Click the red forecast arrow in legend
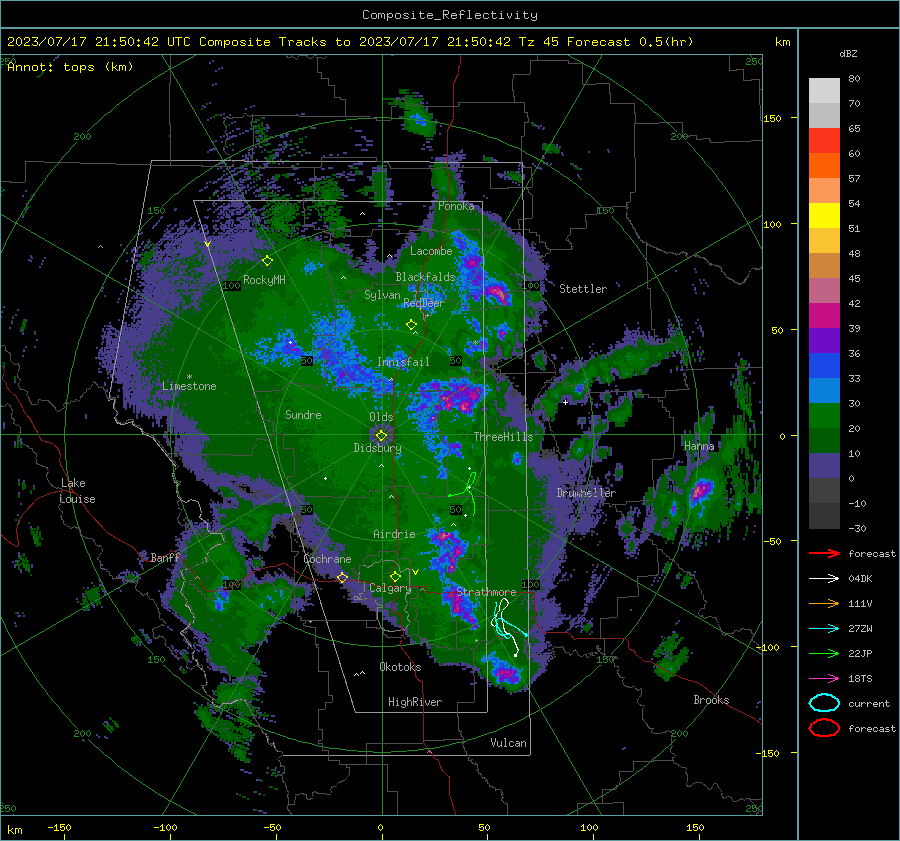 tap(824, 553)
